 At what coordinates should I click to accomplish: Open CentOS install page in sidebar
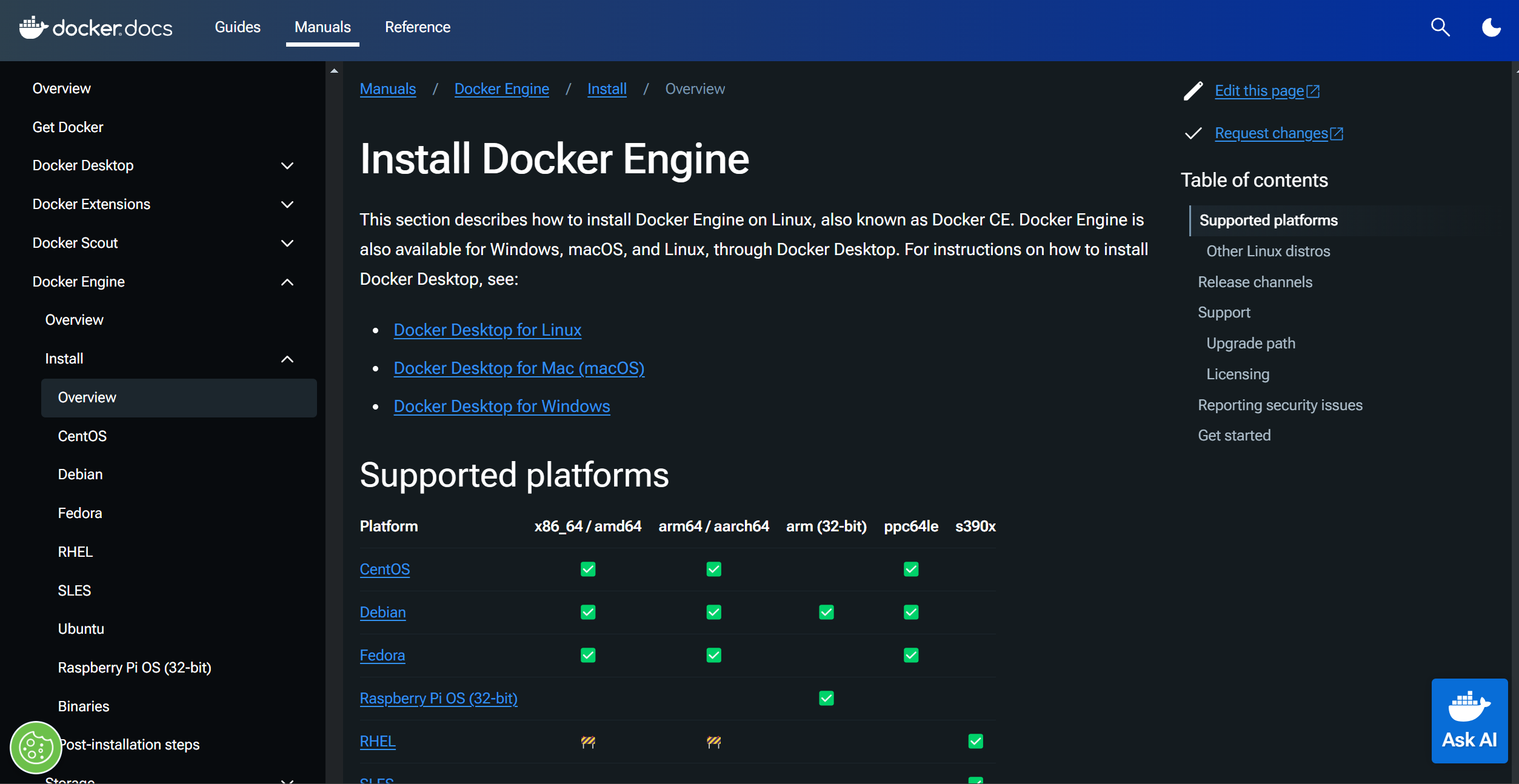(x=82, y=436)
